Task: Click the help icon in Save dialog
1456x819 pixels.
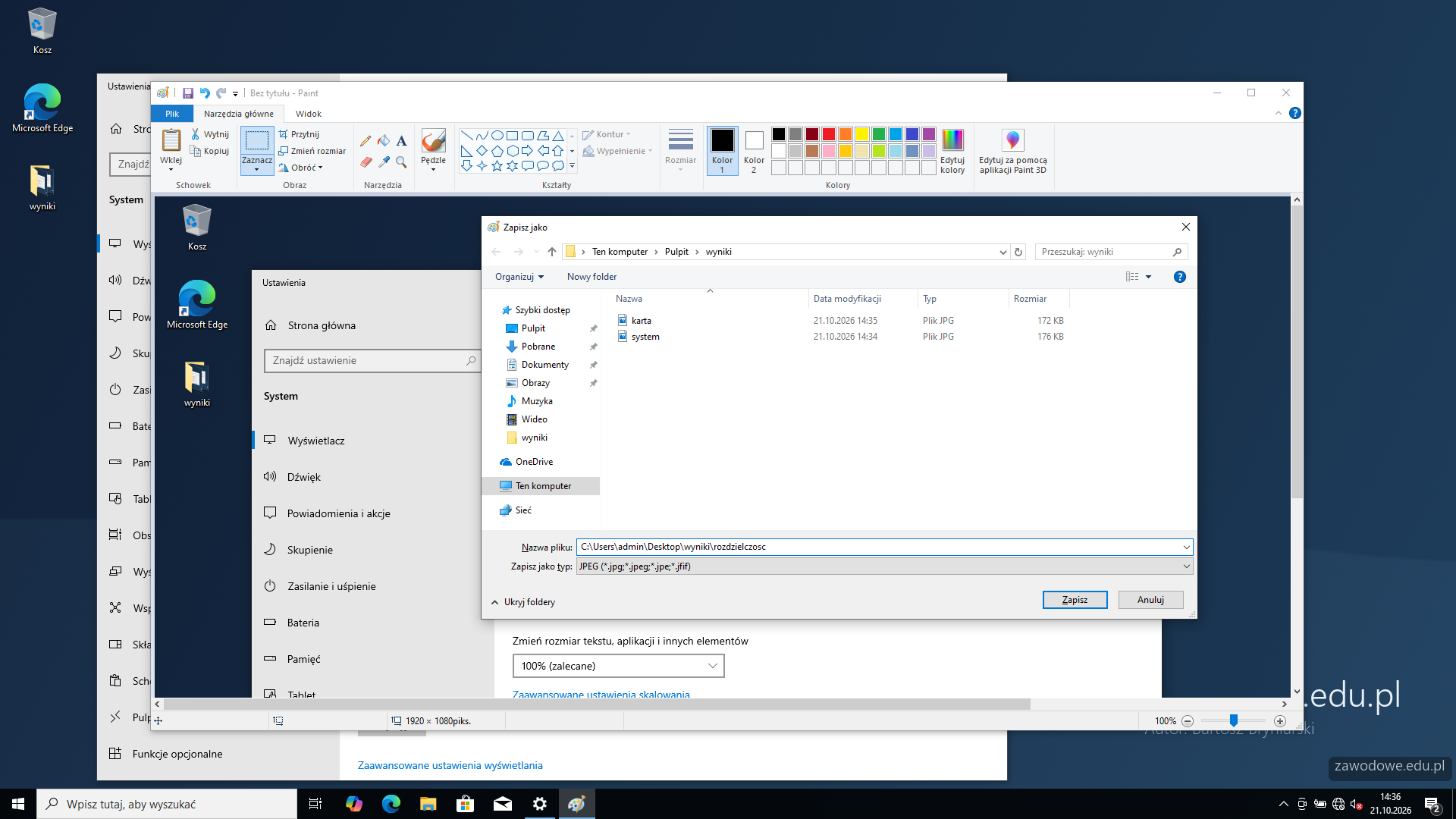Action: (x=1179, y=277)
